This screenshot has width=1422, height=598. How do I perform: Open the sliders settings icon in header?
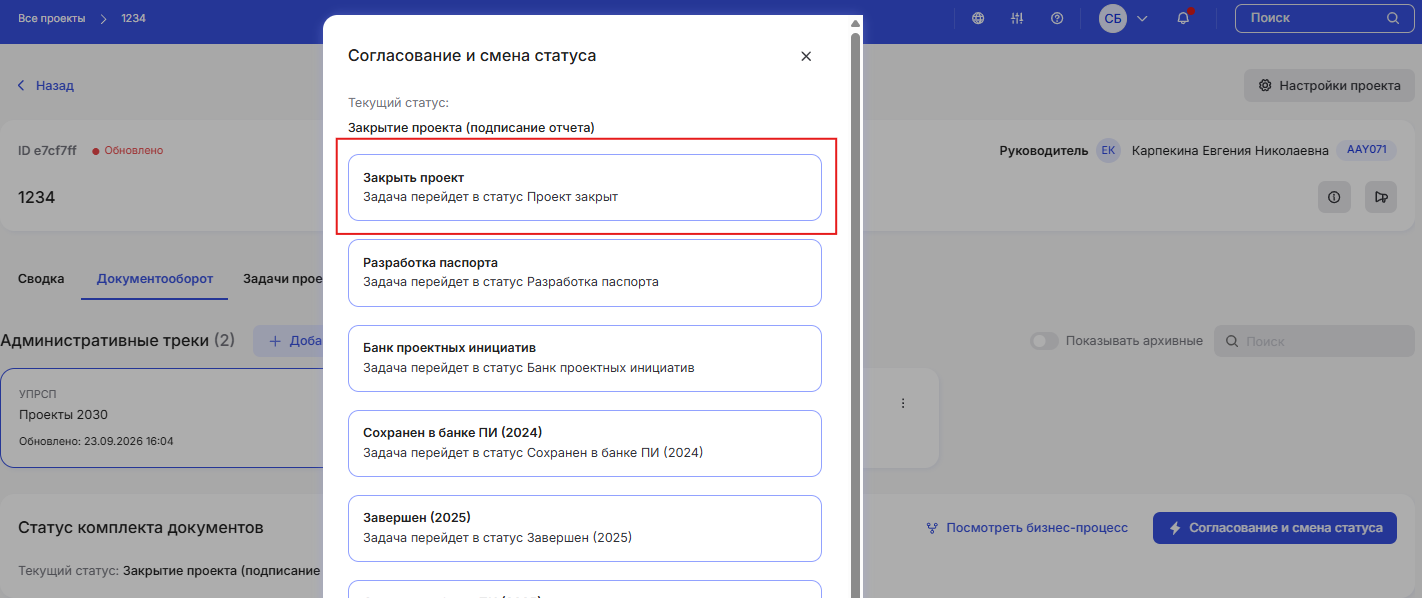coord(1018,18)
